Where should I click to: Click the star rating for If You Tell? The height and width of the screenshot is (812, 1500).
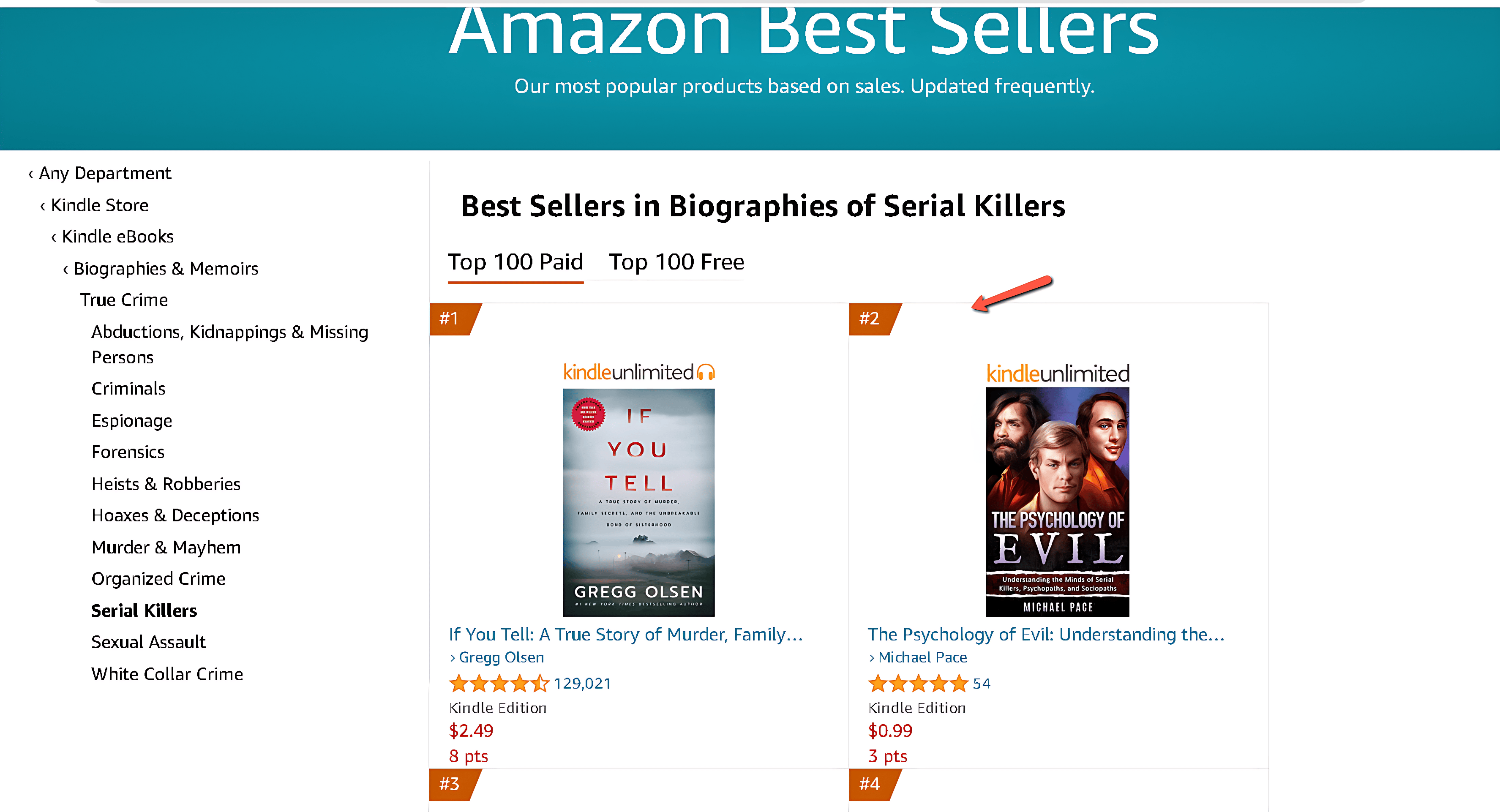[499, 684]
